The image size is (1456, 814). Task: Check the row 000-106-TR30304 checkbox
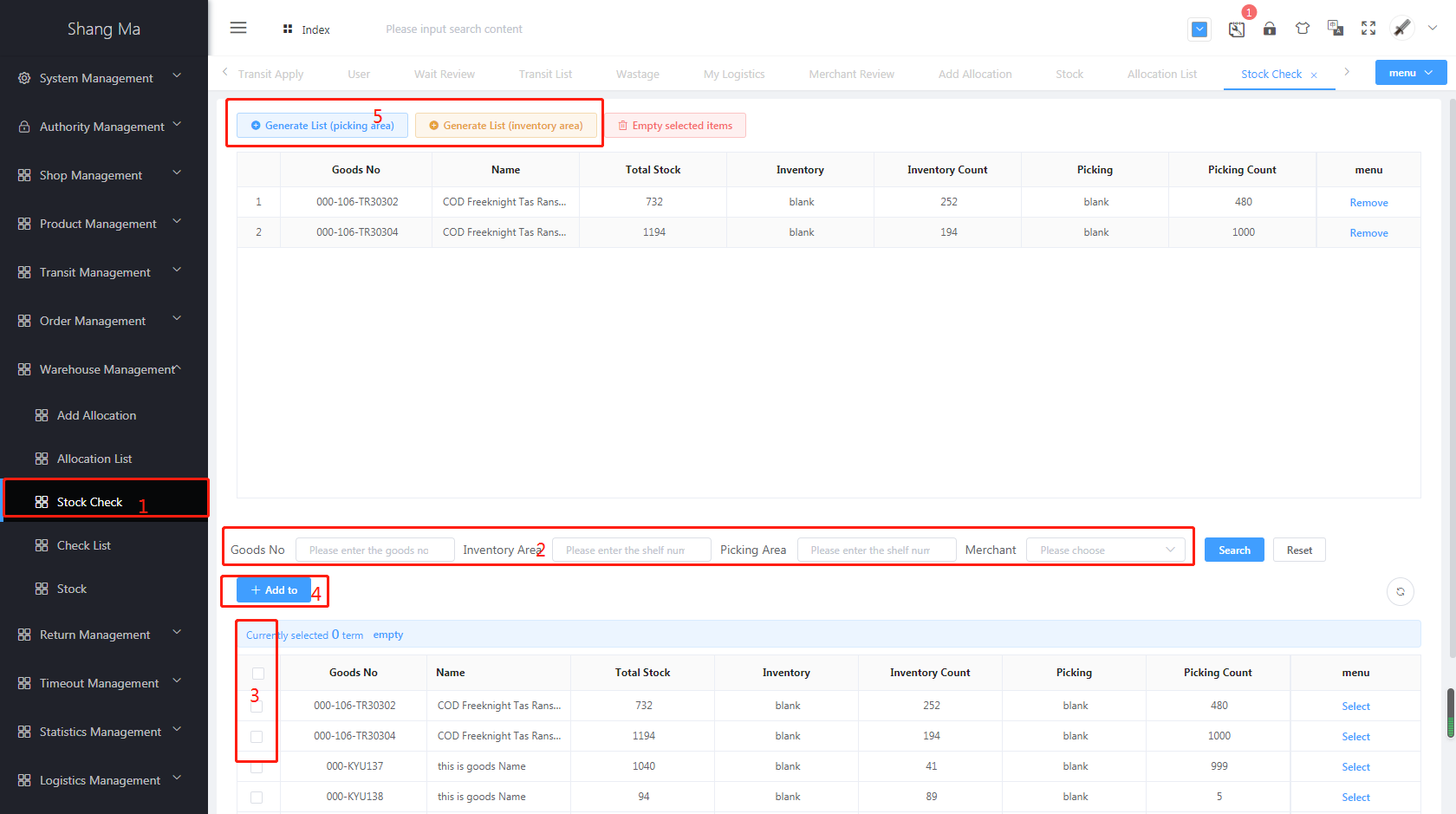coord(257,737)
